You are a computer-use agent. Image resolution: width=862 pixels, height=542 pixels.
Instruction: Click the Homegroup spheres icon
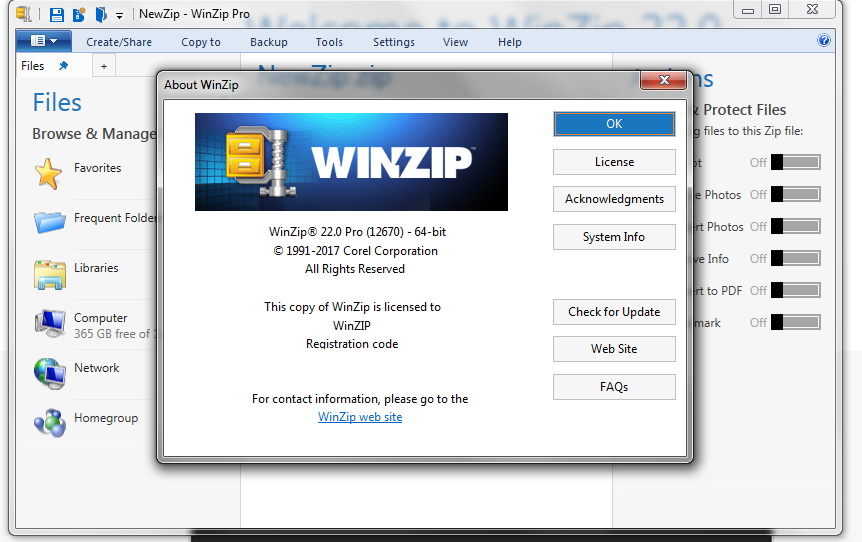[49, 423]
